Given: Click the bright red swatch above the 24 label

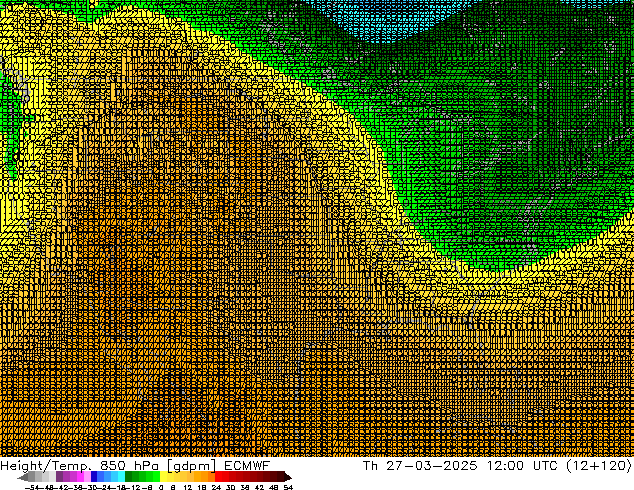Looking at the screenshot, I should (218, 476).
